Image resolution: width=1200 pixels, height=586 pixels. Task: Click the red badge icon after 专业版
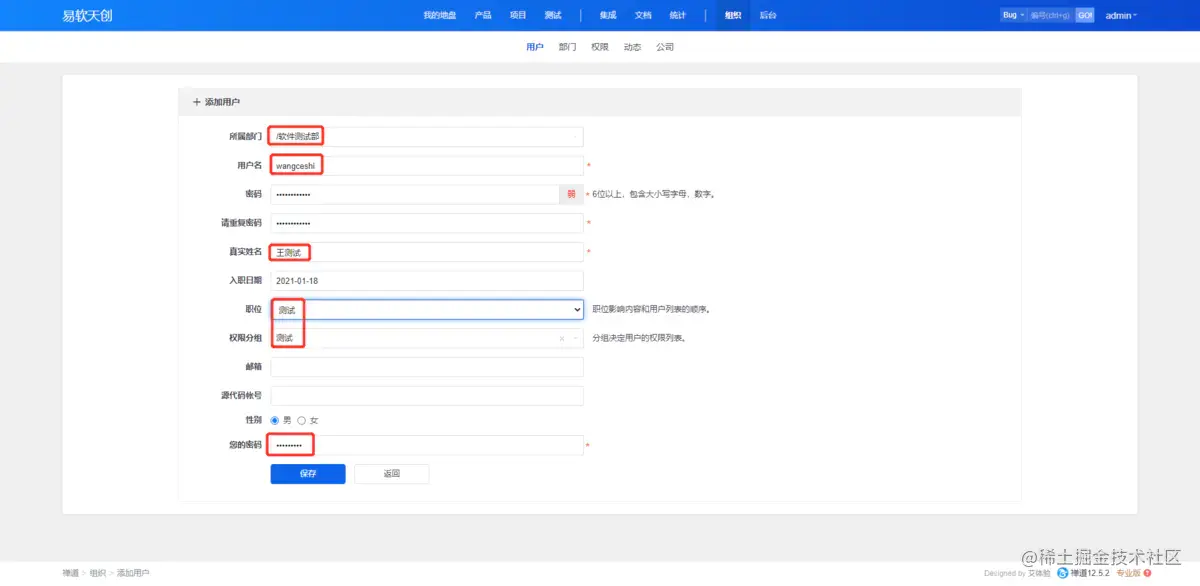[x=1147, y=573]
